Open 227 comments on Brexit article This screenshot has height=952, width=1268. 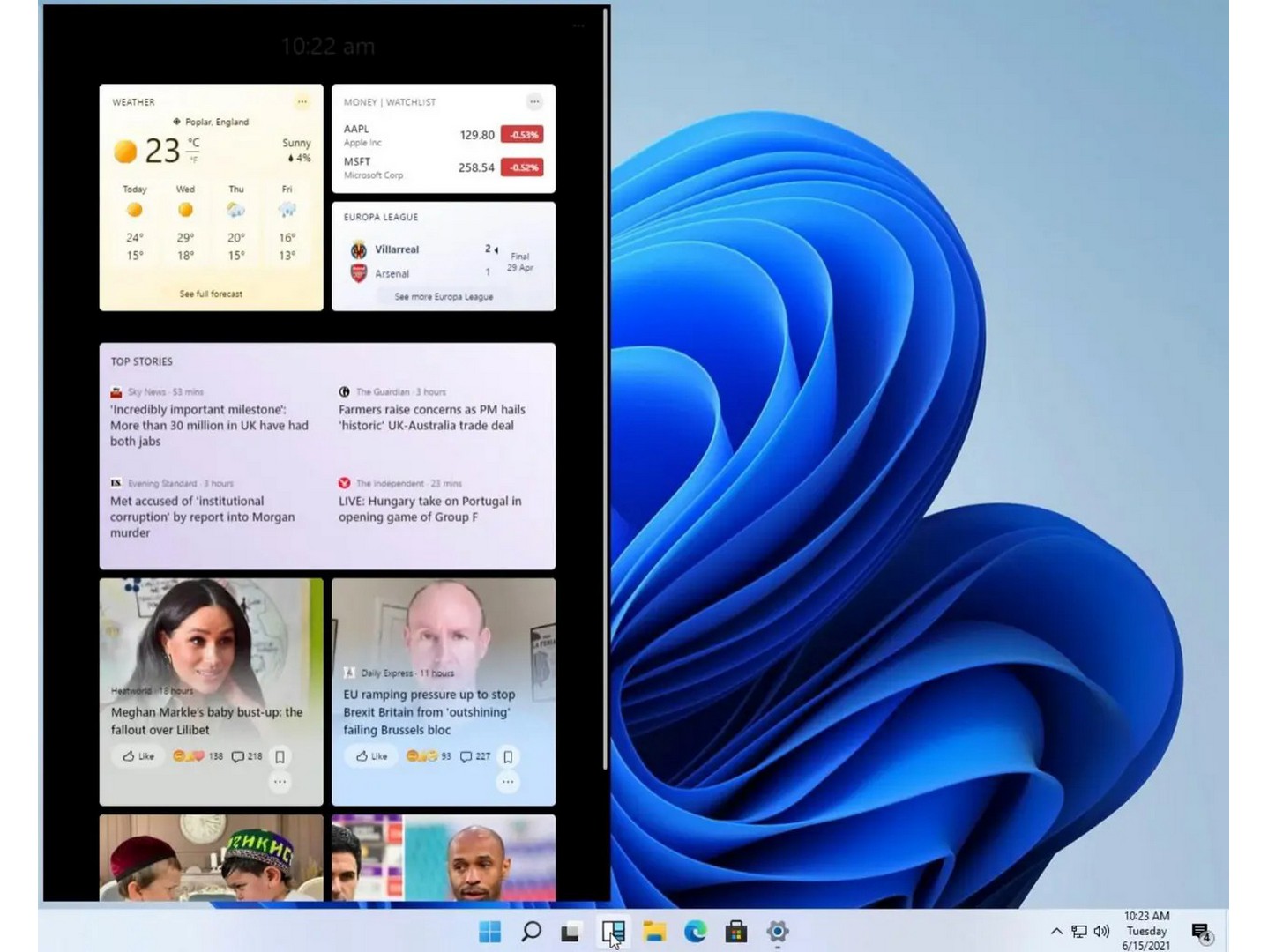click(x=475, y=756)
